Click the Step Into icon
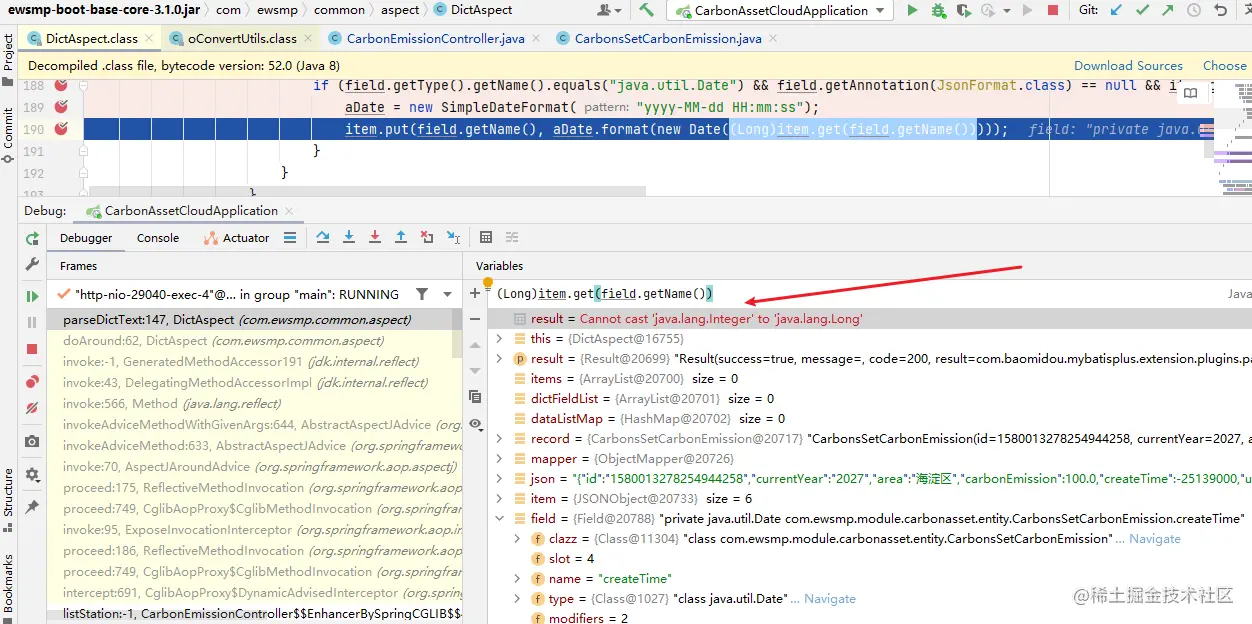This screenshot has width=1252, height=624. [x=349, y=237]
